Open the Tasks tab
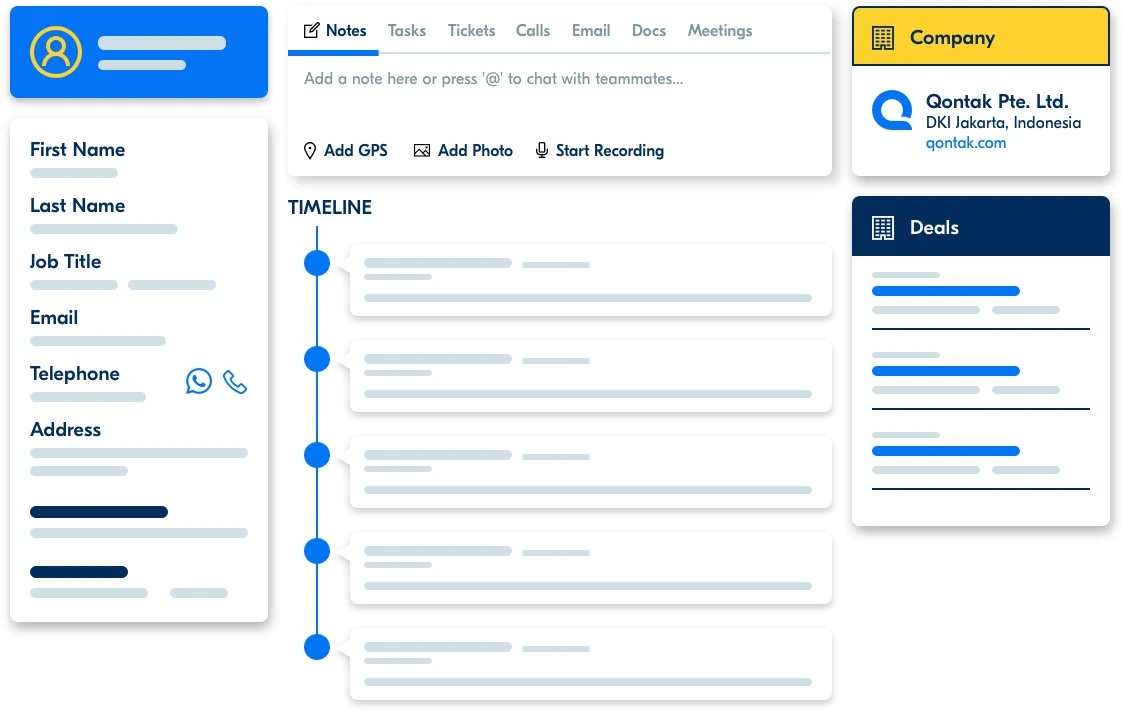This screenshot has width=1124, height=712. pos(406,31)
